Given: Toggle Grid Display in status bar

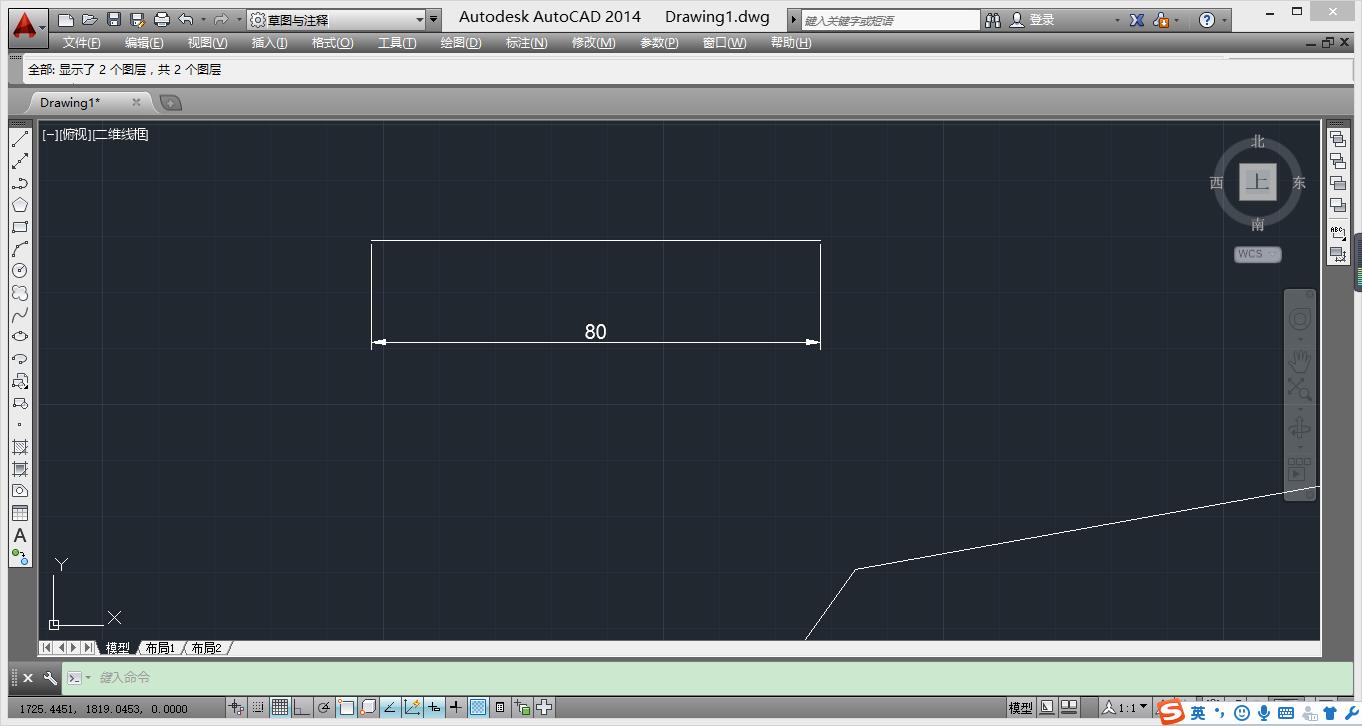Looking at the screenshot, I should pos(280,707).
